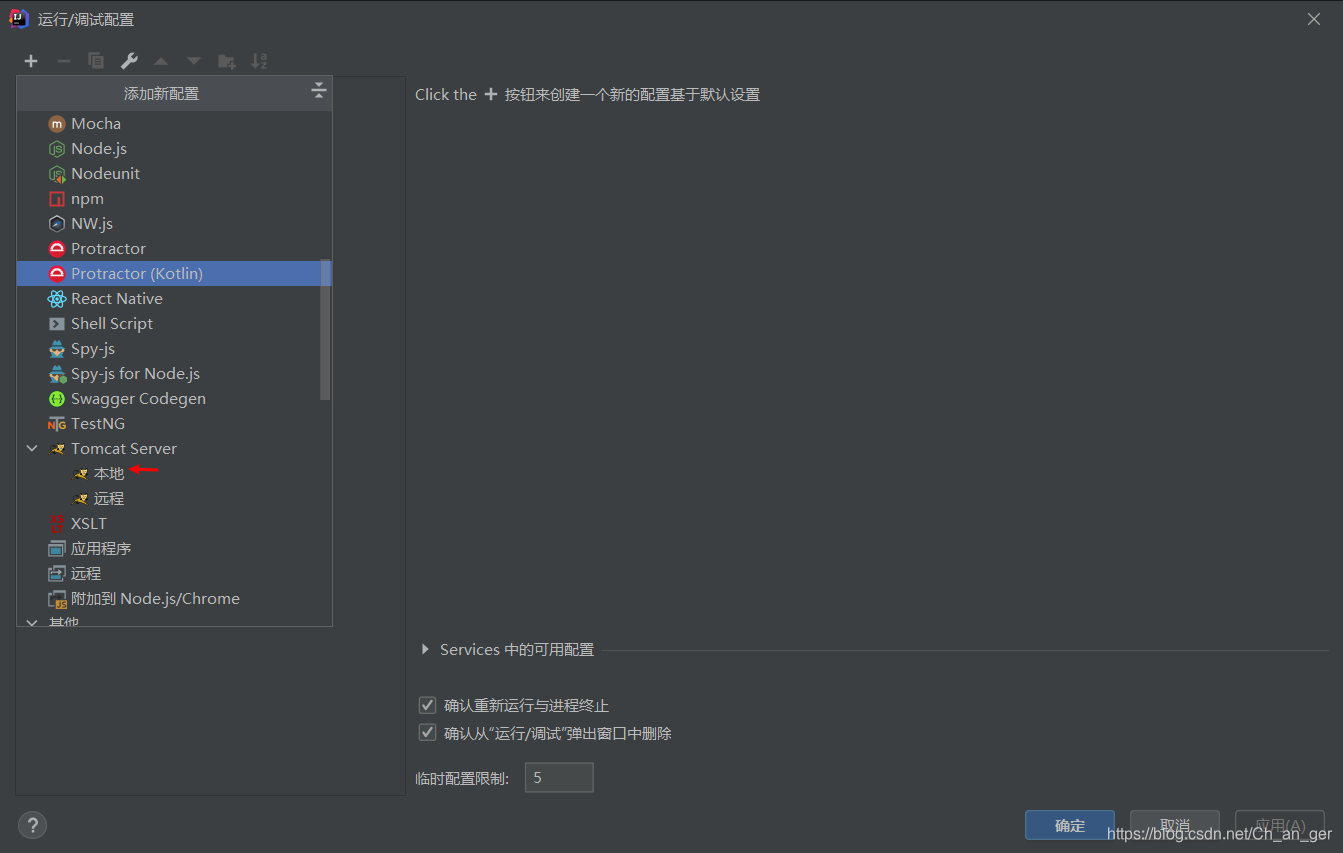Click the remove configuration minus icon
The image size is (1343, 853).
click(x=64, y=61)
